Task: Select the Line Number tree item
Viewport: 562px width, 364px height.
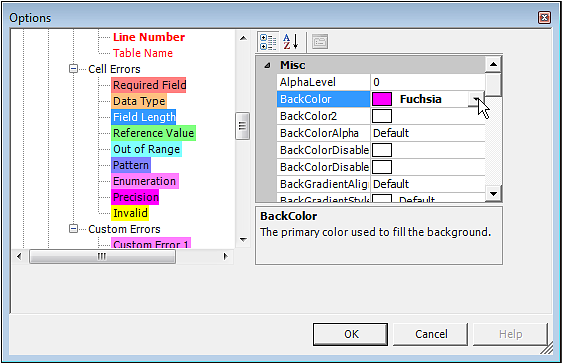Action: tap(149, 37)
